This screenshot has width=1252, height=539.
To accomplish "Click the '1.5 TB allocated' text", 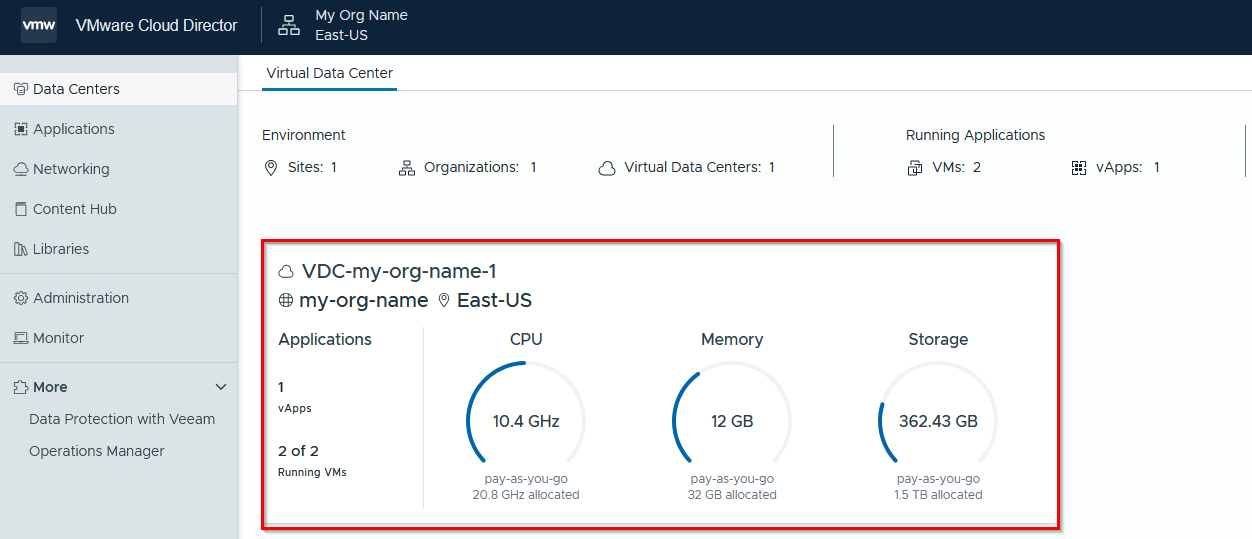I will click(938, 495).
